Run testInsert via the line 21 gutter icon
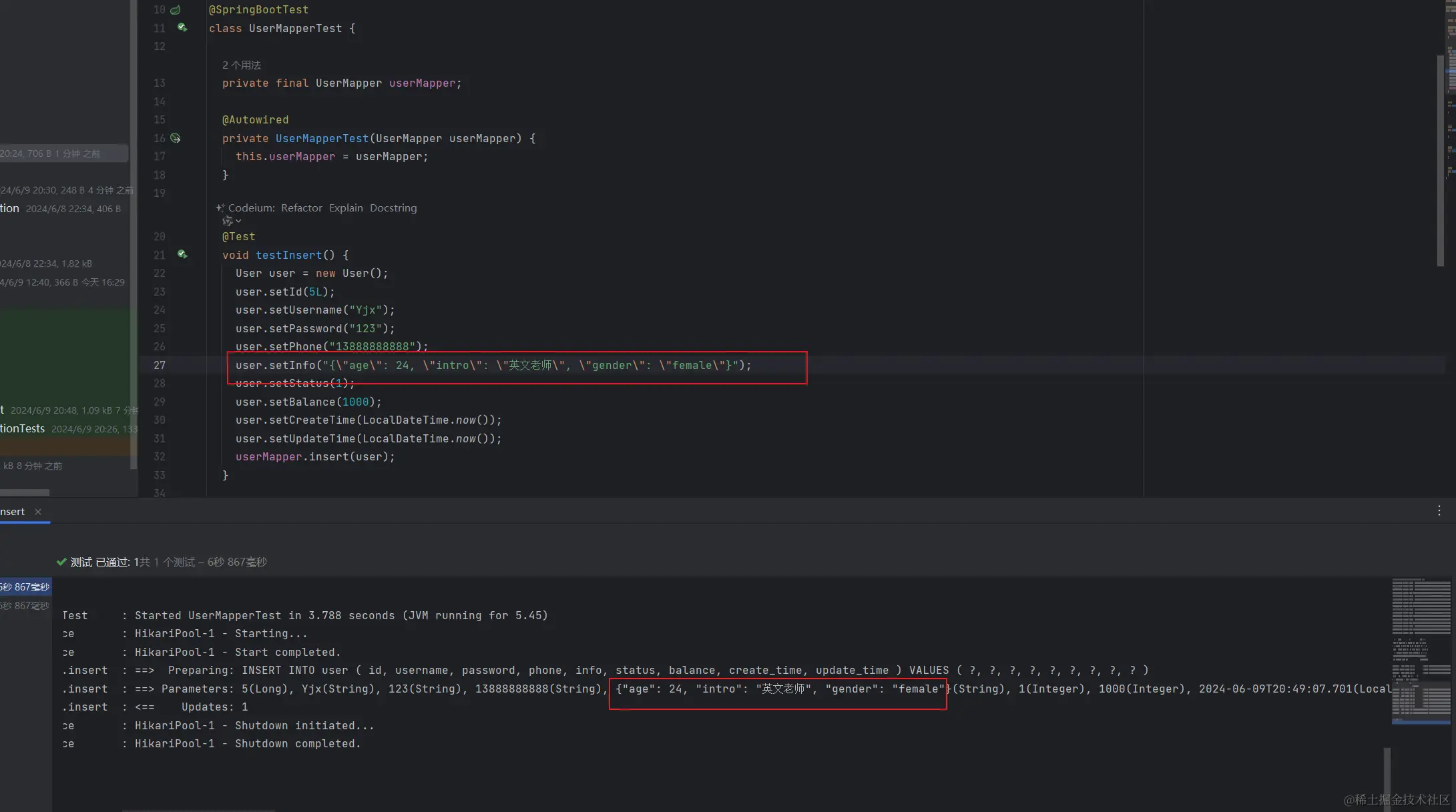This screenshot has width=1456, height=812. coord(182,254)
